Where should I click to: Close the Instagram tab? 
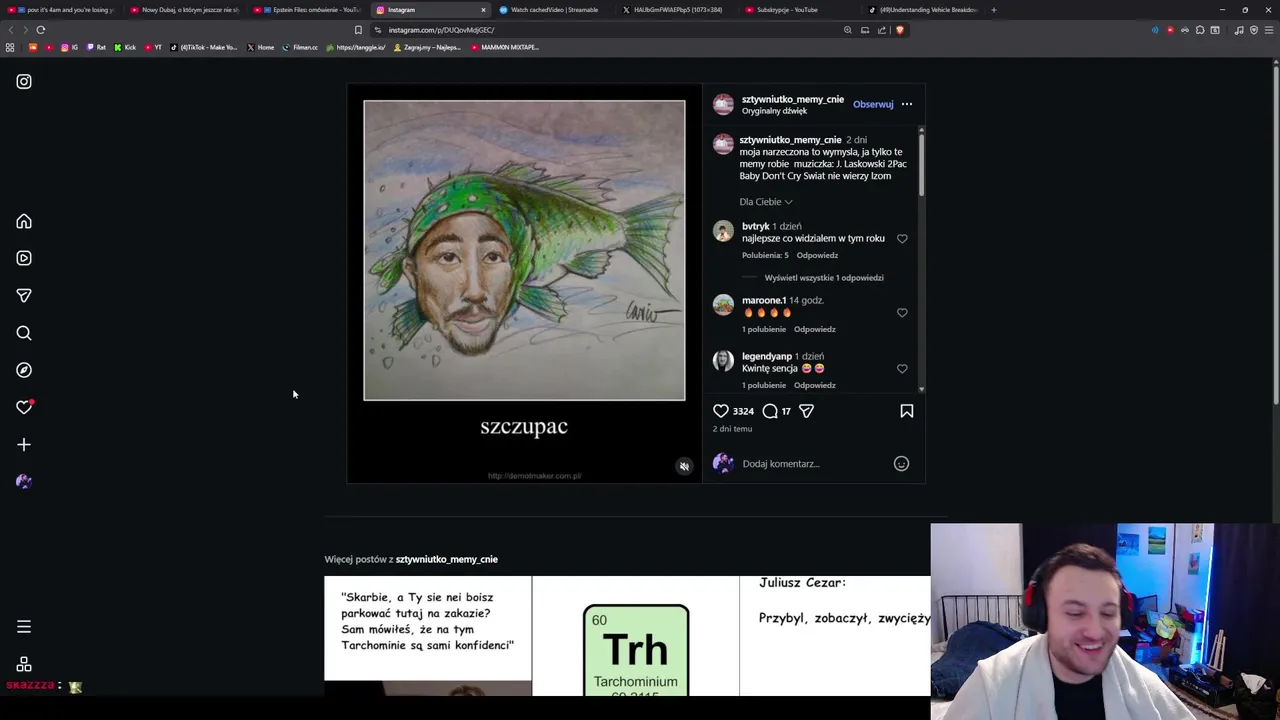coord(483,10)
